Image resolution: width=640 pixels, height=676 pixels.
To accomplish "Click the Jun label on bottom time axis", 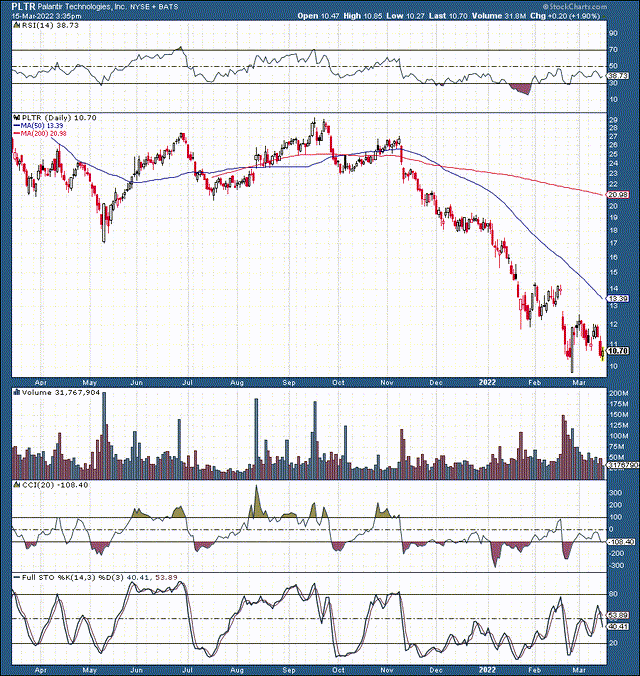I will [136, 670].
